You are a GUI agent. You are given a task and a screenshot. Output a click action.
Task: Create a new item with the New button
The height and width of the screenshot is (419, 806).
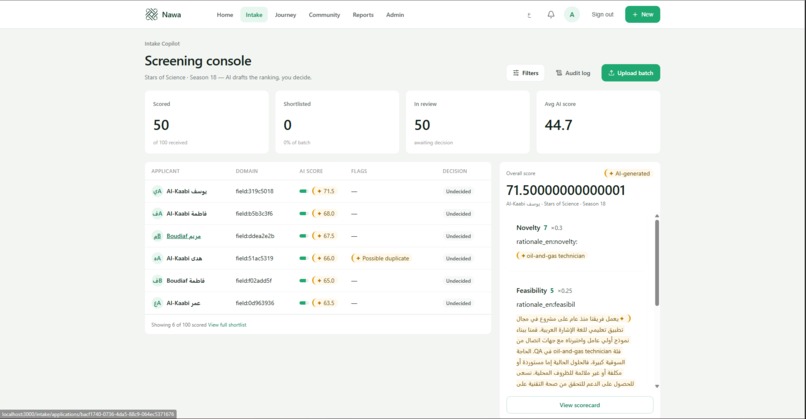(642, 14)
